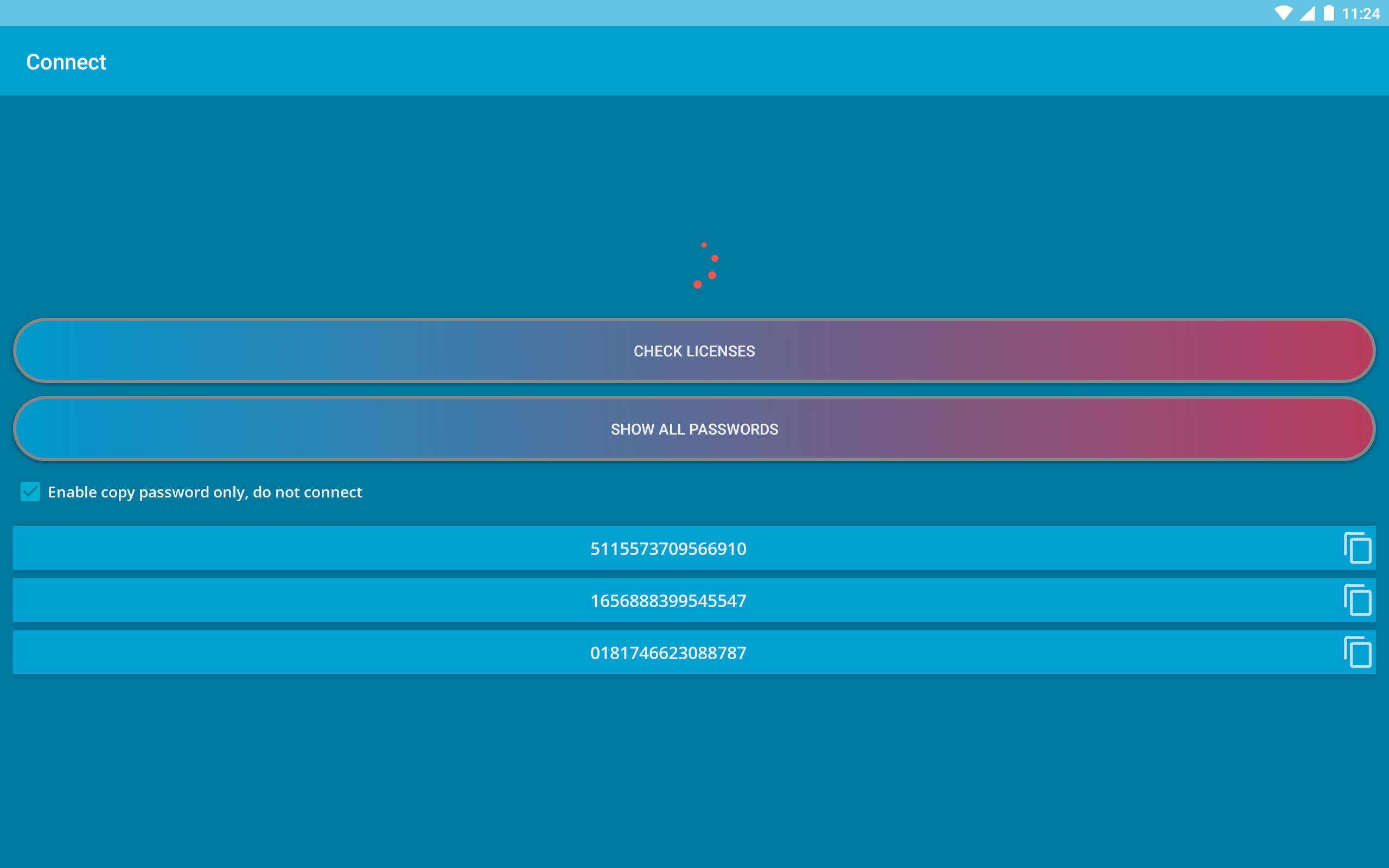1389x868 pixels.
Task: Uncheck the copy password only checkbox
Action: [x=30, y=492]
